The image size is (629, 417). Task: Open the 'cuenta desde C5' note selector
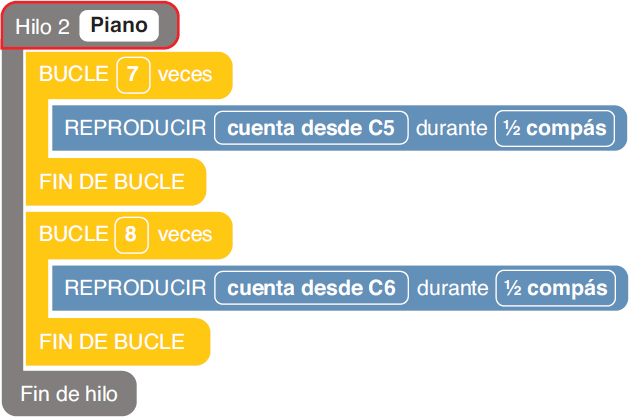pos(311,128)
